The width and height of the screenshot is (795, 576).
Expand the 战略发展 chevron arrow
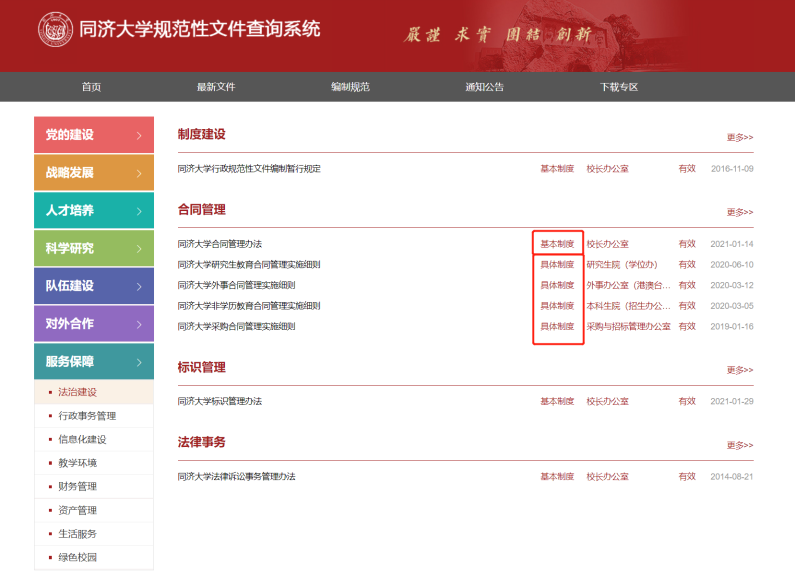139,173
